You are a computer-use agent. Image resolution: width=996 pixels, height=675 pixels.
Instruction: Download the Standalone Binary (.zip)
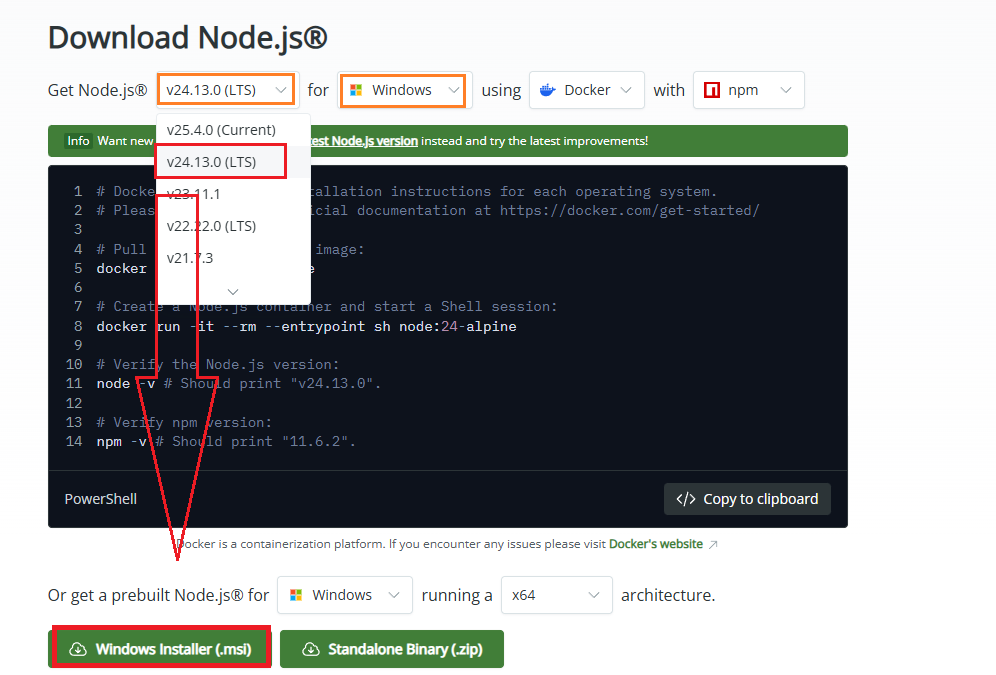392,649
